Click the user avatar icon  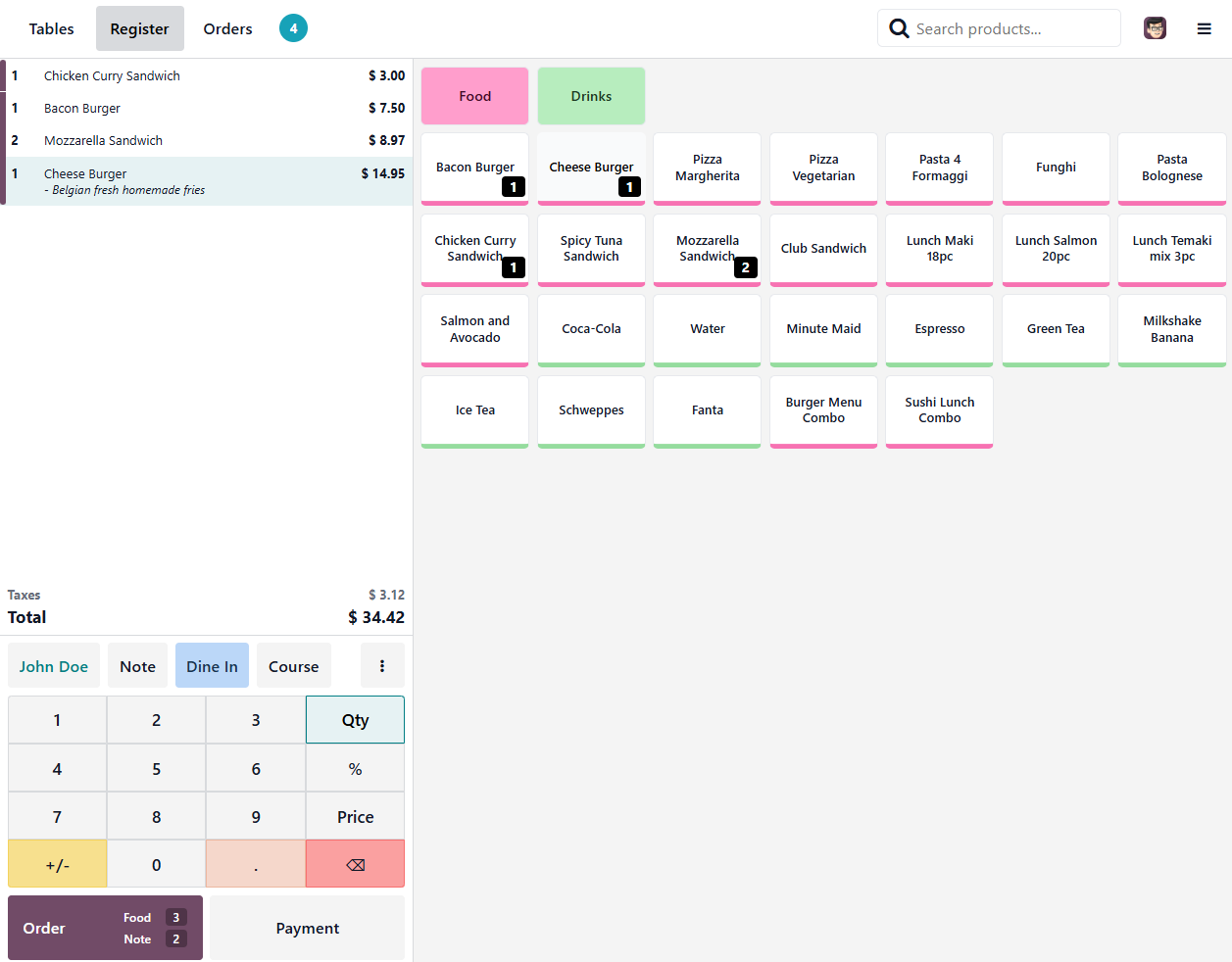coord(1155,28)
